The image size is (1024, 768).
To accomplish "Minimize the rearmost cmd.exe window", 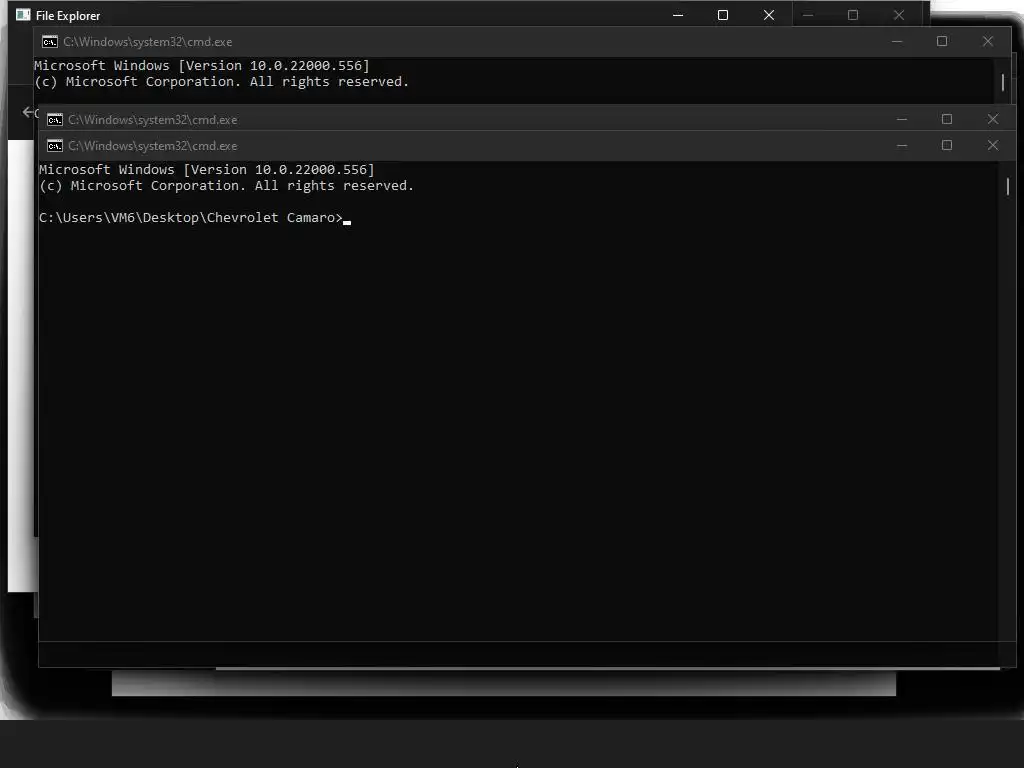I will [x=897, y=42].
